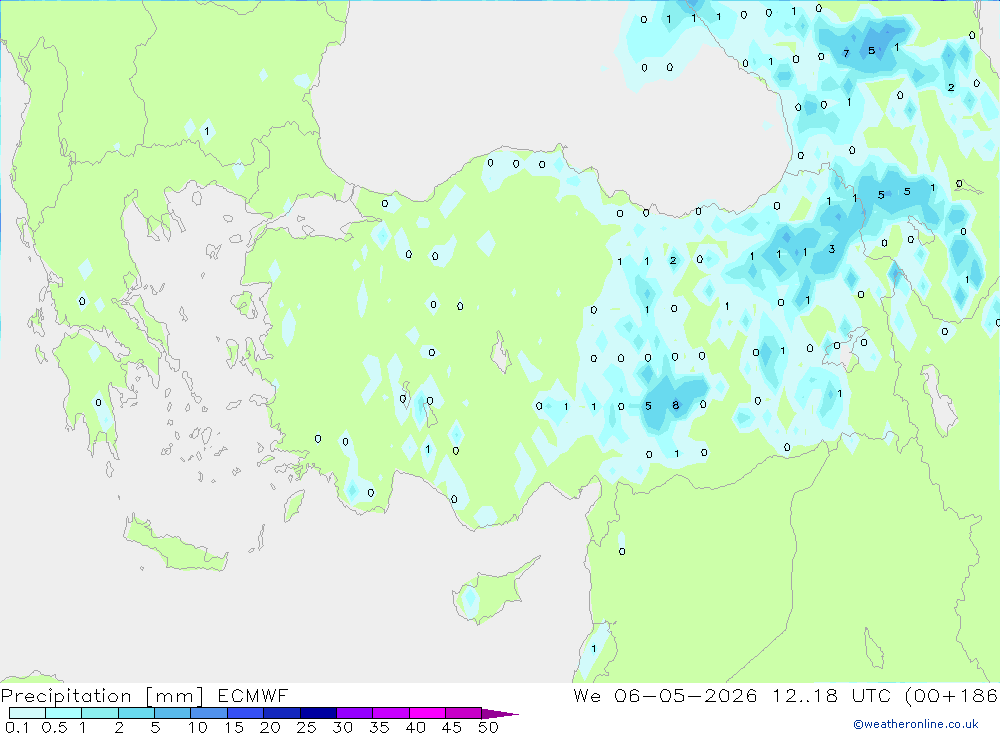Click the 'ECMWF' model label
The width and height of the screenshot is (1000, 733).
point(253,696)
